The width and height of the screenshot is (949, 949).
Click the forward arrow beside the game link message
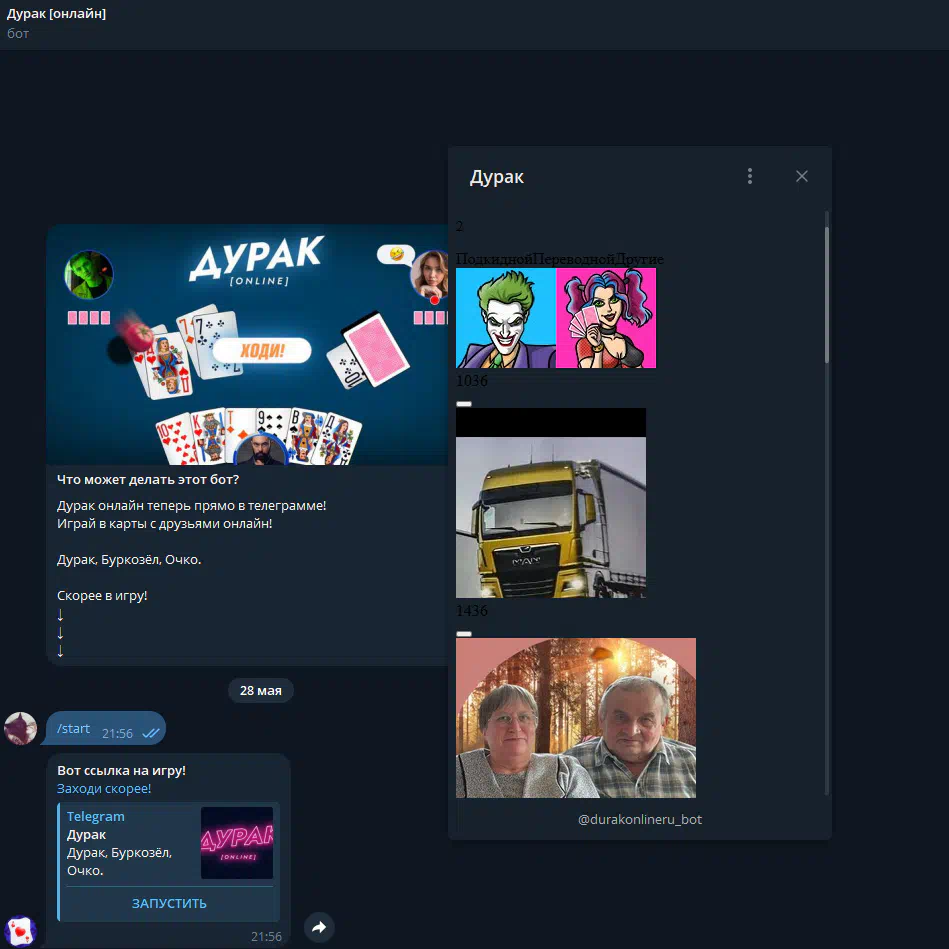point(319,927)
